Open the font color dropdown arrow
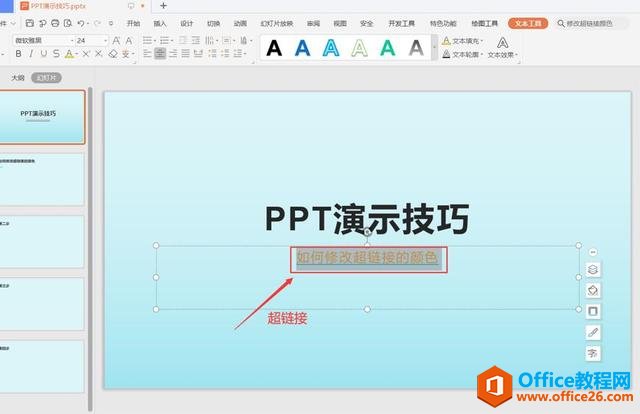The width and height of the screenshot is (640, 414). pos(76,54)
